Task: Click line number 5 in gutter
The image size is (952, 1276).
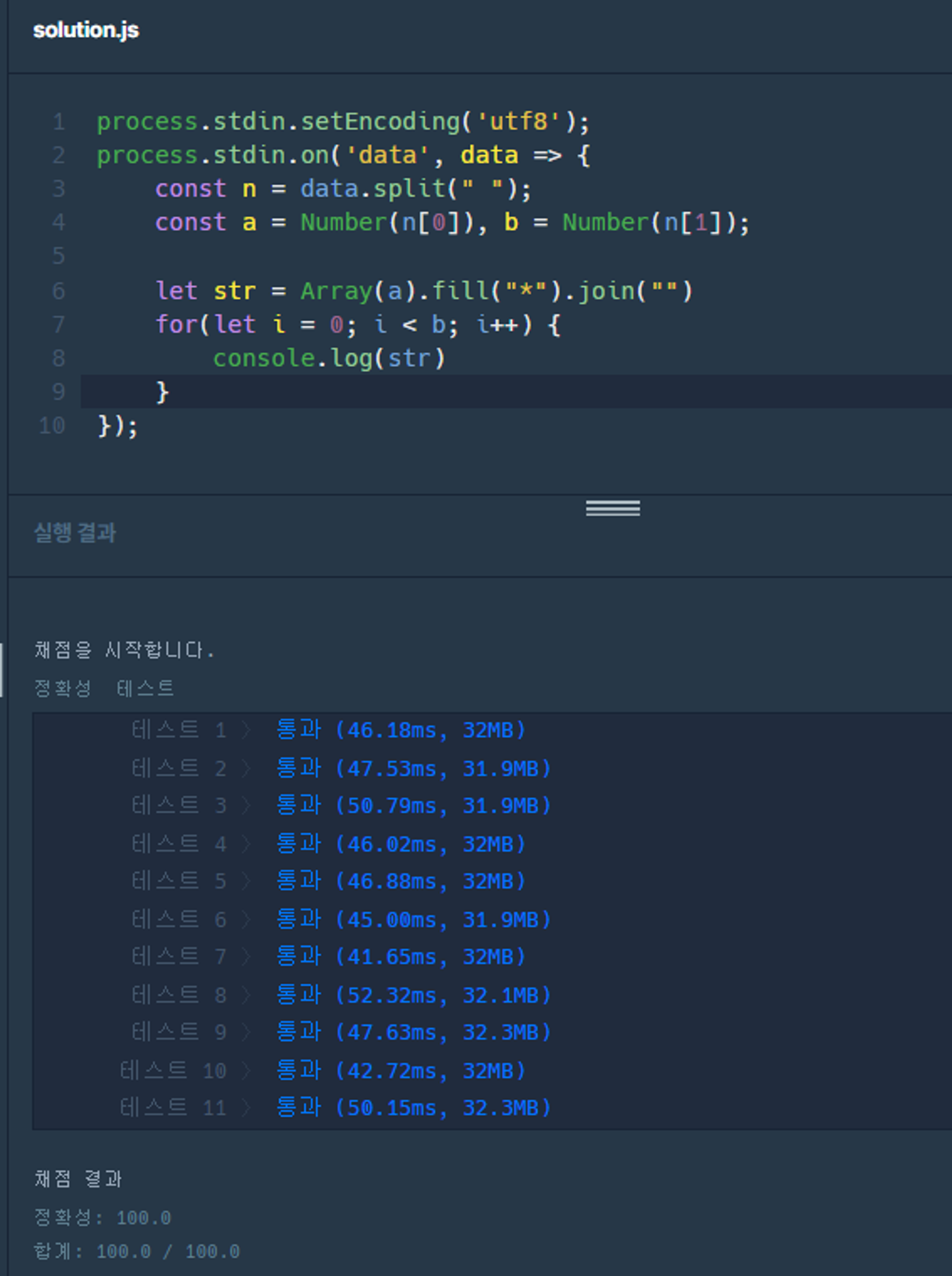Action: [x=58, y=256]
